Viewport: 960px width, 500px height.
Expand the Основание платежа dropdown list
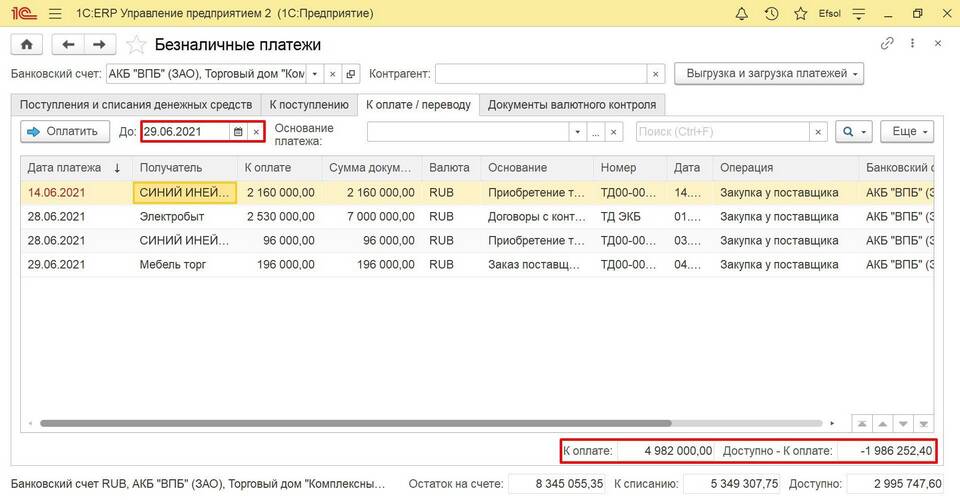[577, 132]
